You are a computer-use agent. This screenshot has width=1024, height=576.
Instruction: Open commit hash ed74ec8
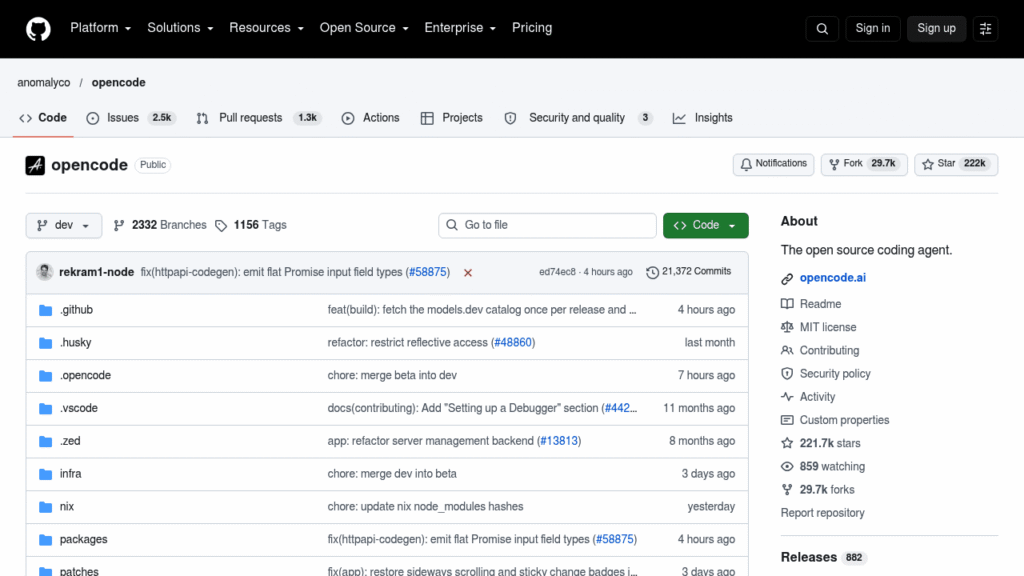[557, 272]
